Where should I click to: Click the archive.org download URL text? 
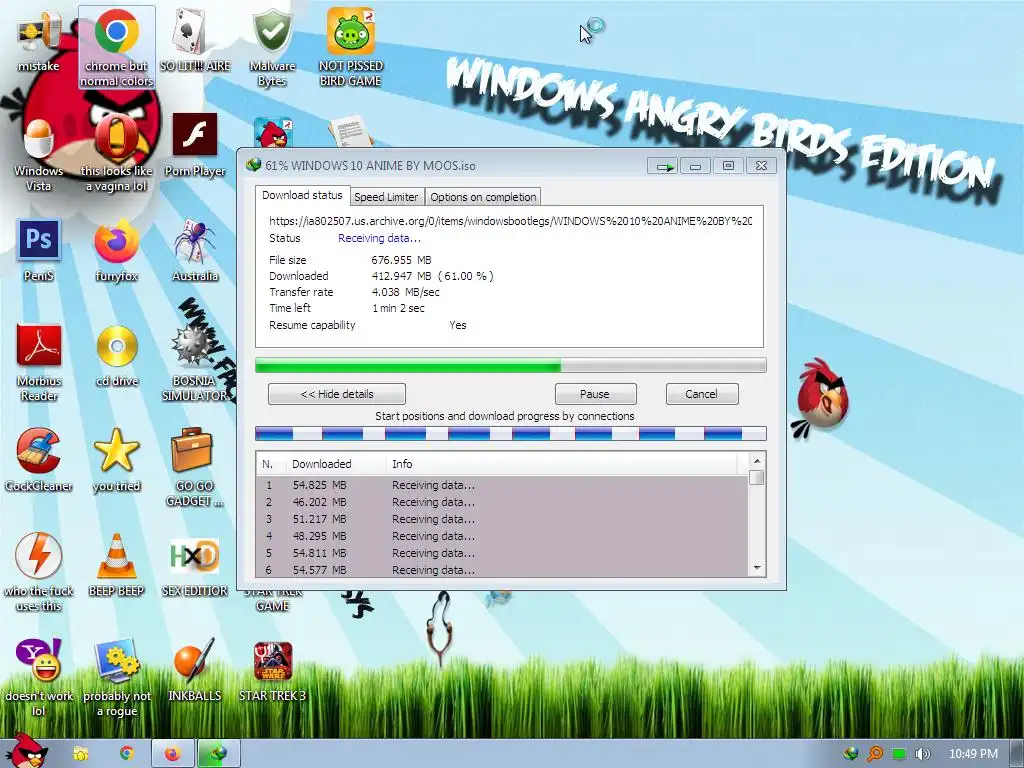pyautogui.click(x=511, y=221)
